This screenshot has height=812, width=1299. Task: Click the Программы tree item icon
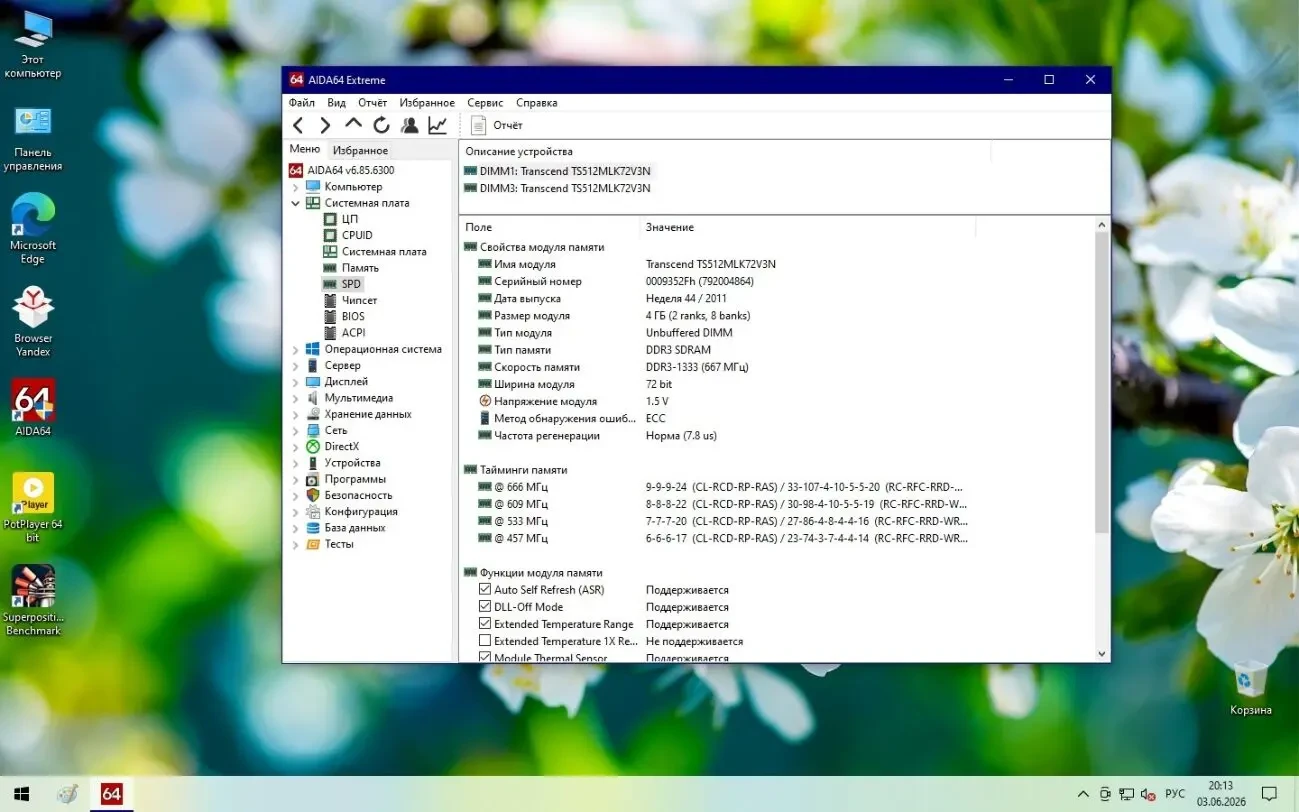tap(313, 479)
